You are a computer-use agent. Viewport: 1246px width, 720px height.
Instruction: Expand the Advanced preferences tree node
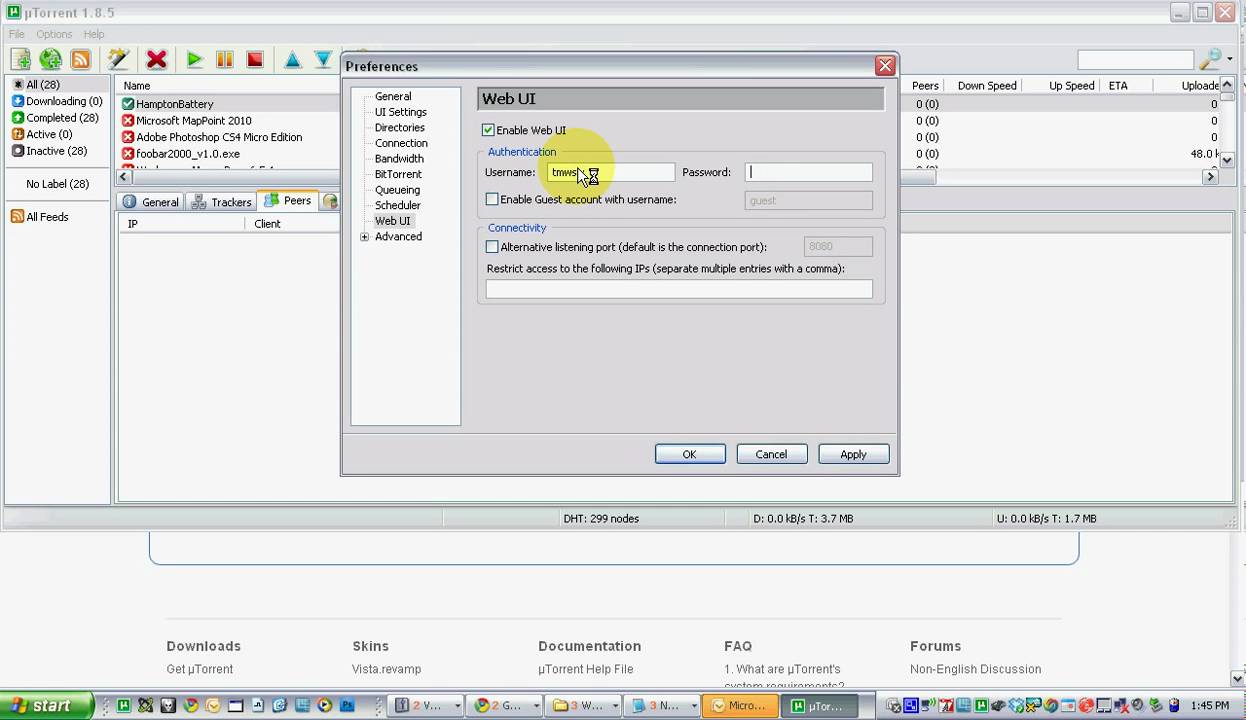pos(365,237)
